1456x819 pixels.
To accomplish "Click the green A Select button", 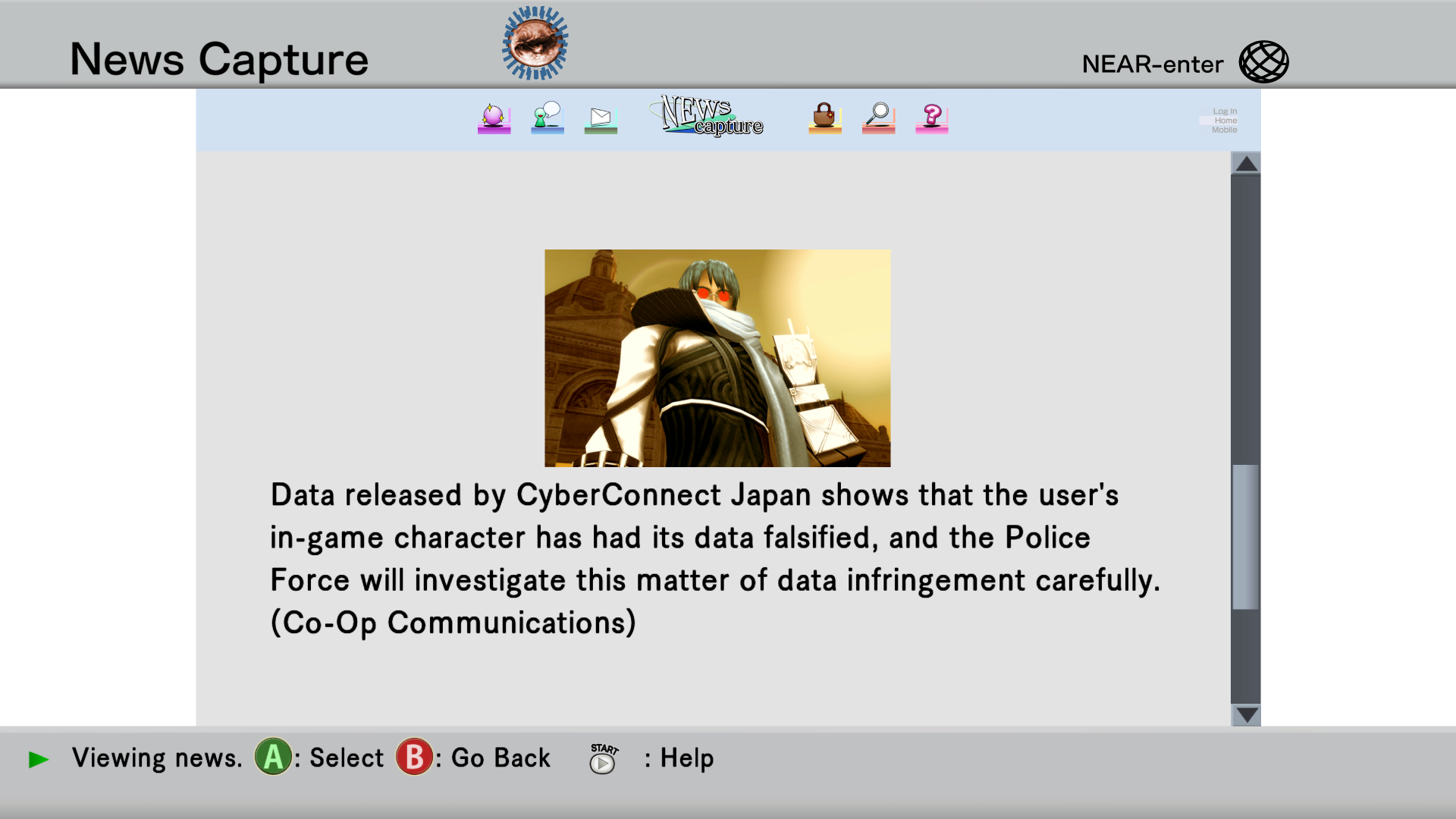I will click(x=273, y=757).
